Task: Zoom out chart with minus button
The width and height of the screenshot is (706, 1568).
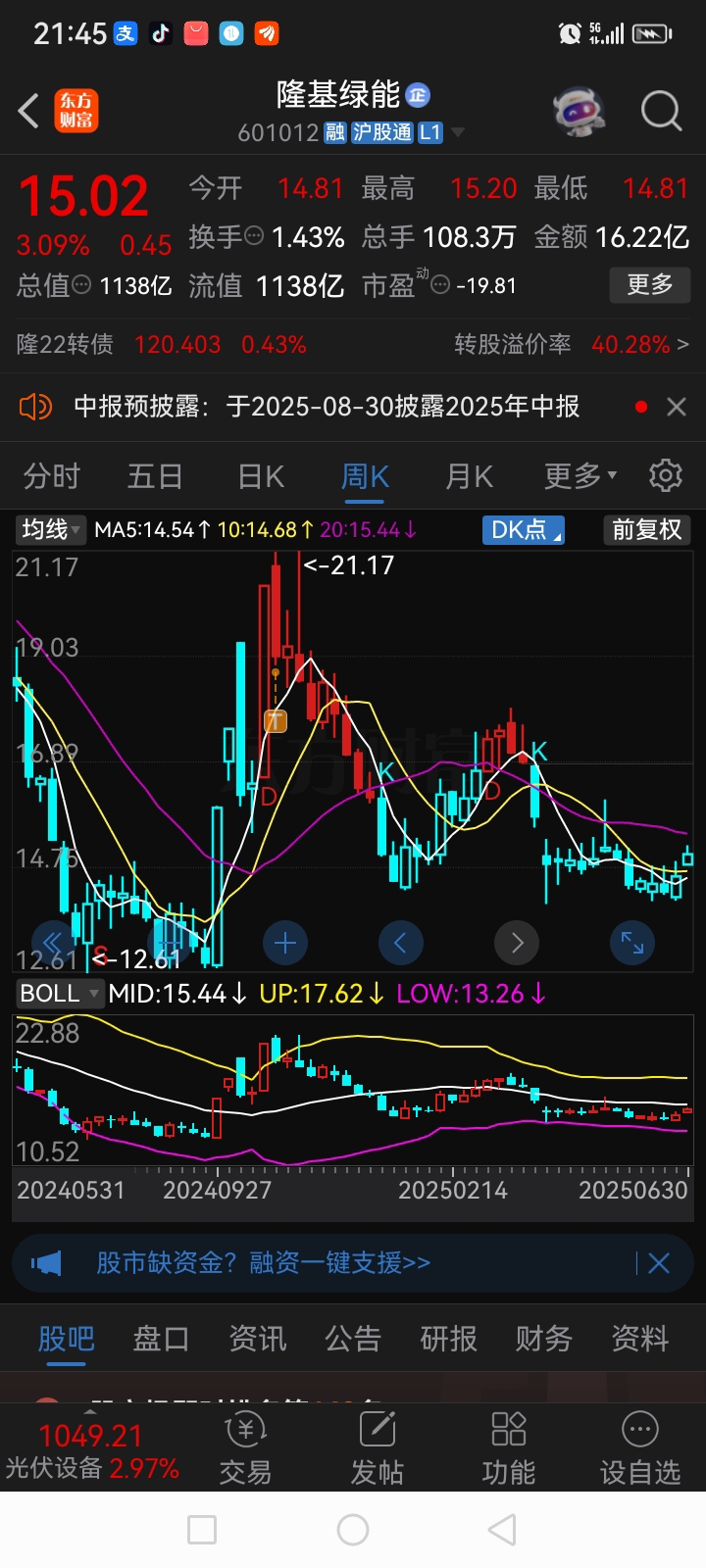Action: click(170, 943)
